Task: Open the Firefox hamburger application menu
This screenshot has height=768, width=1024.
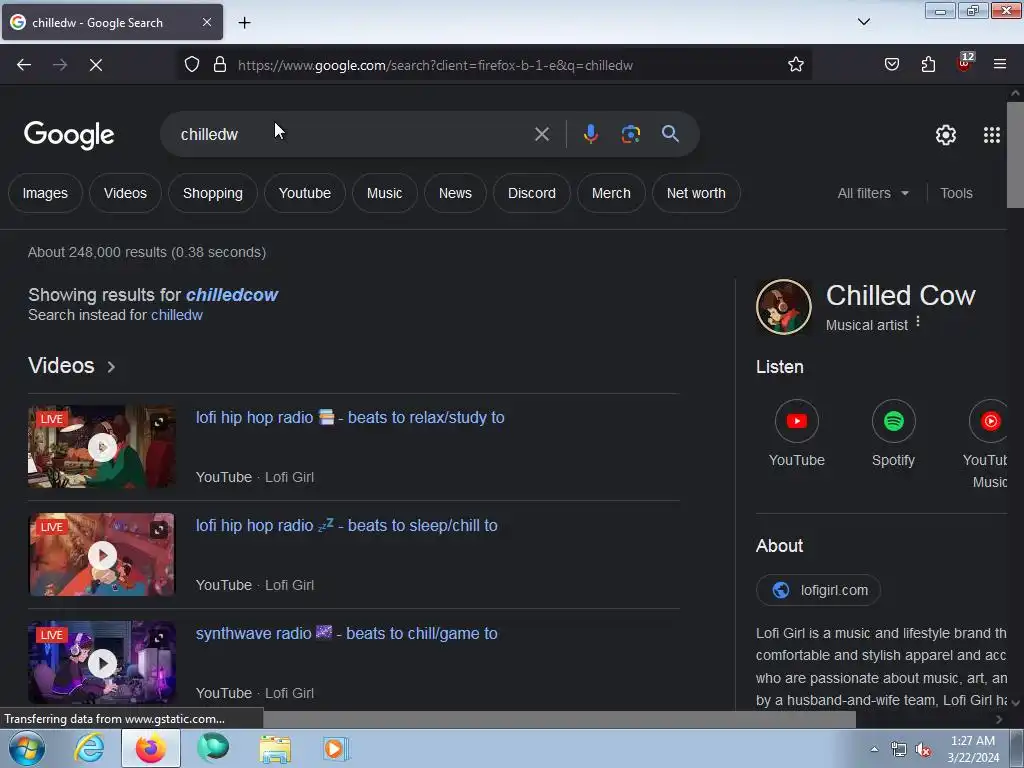Action: 1000,65
